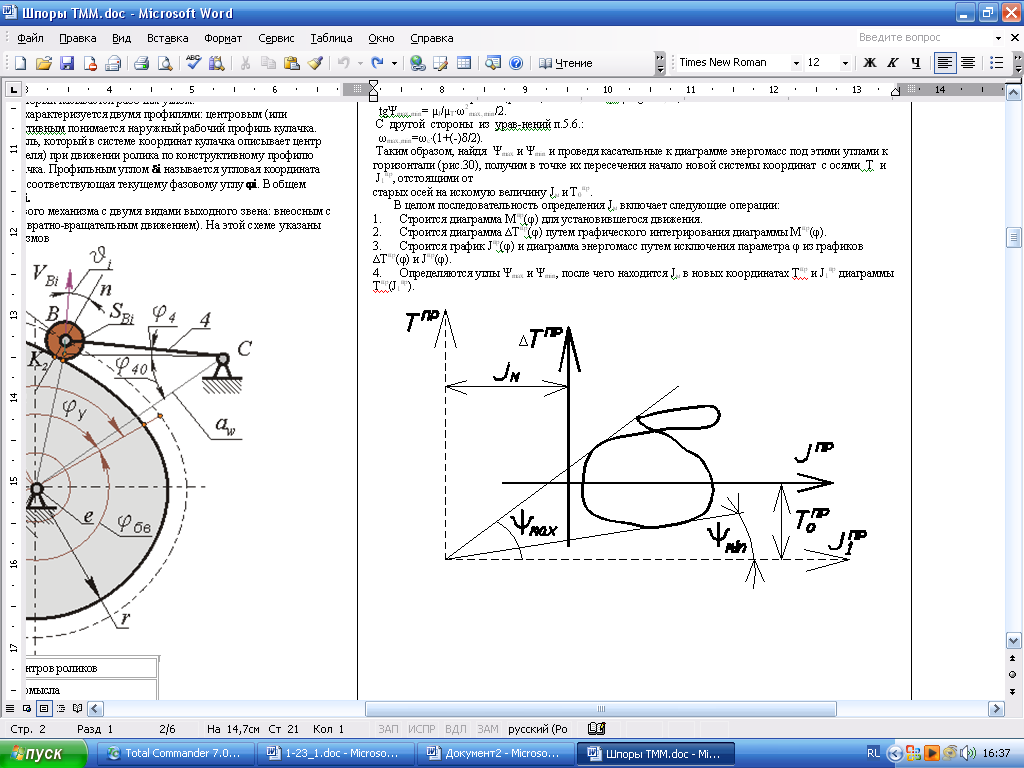Paste from clipboard icon
Image resolution: width=1024 pixels, height=768 pixels.
tap(291, 63)
